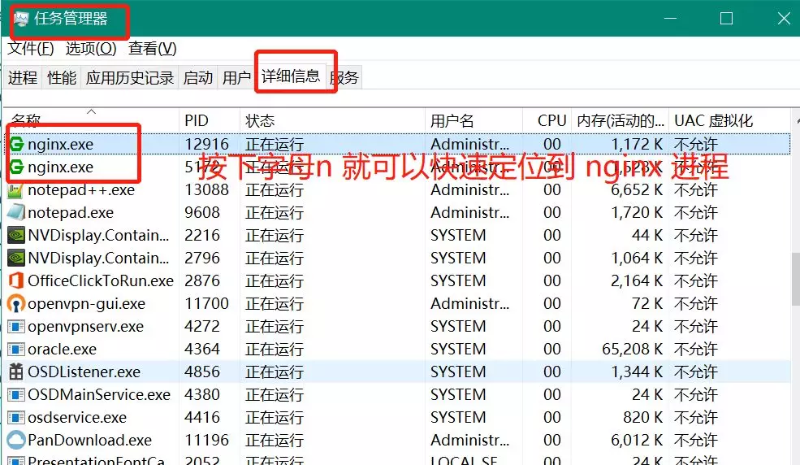Click the OSDMainService.exe icon

(16, 395)
